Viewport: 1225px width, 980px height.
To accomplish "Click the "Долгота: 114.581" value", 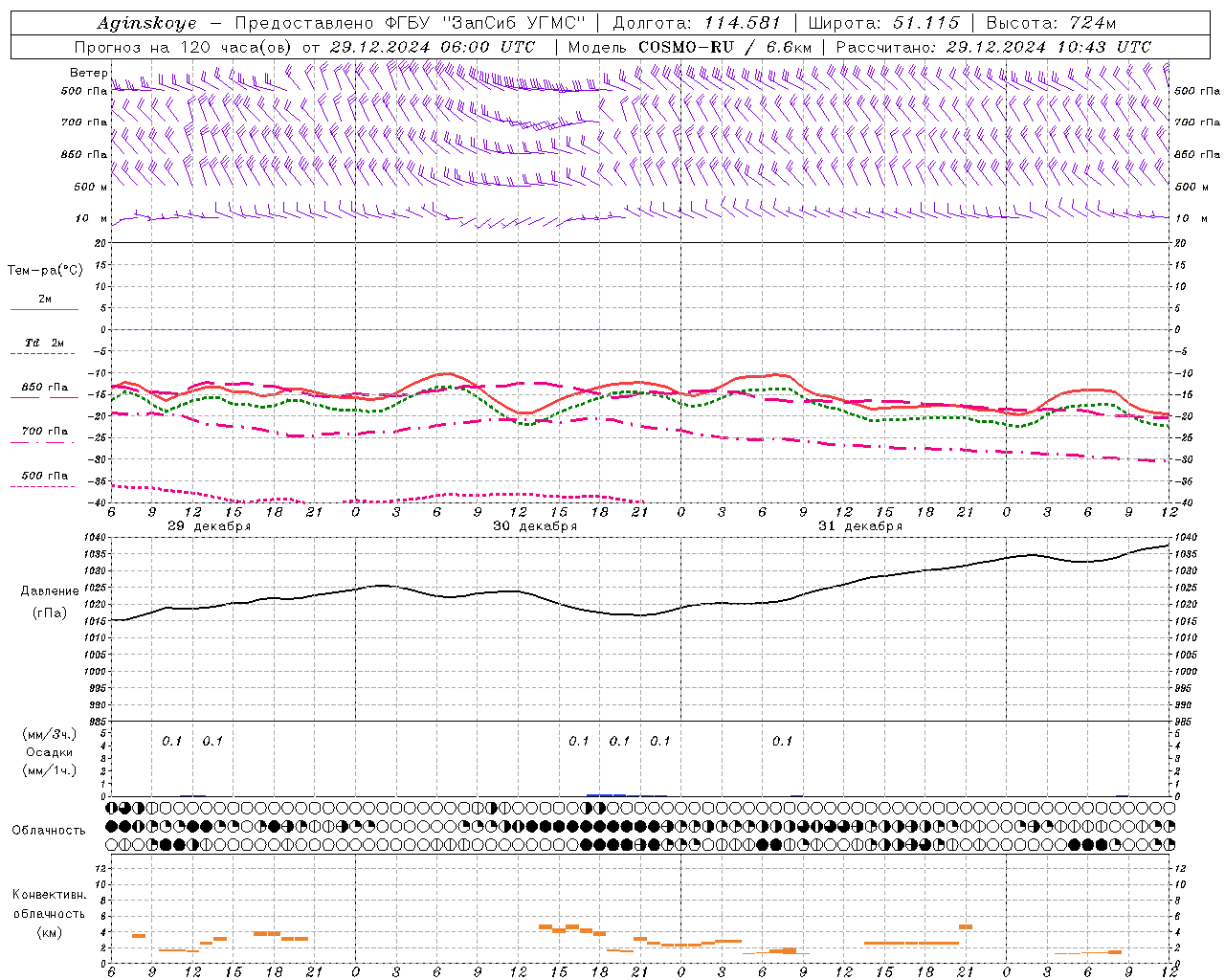I will tap(697, 23).
